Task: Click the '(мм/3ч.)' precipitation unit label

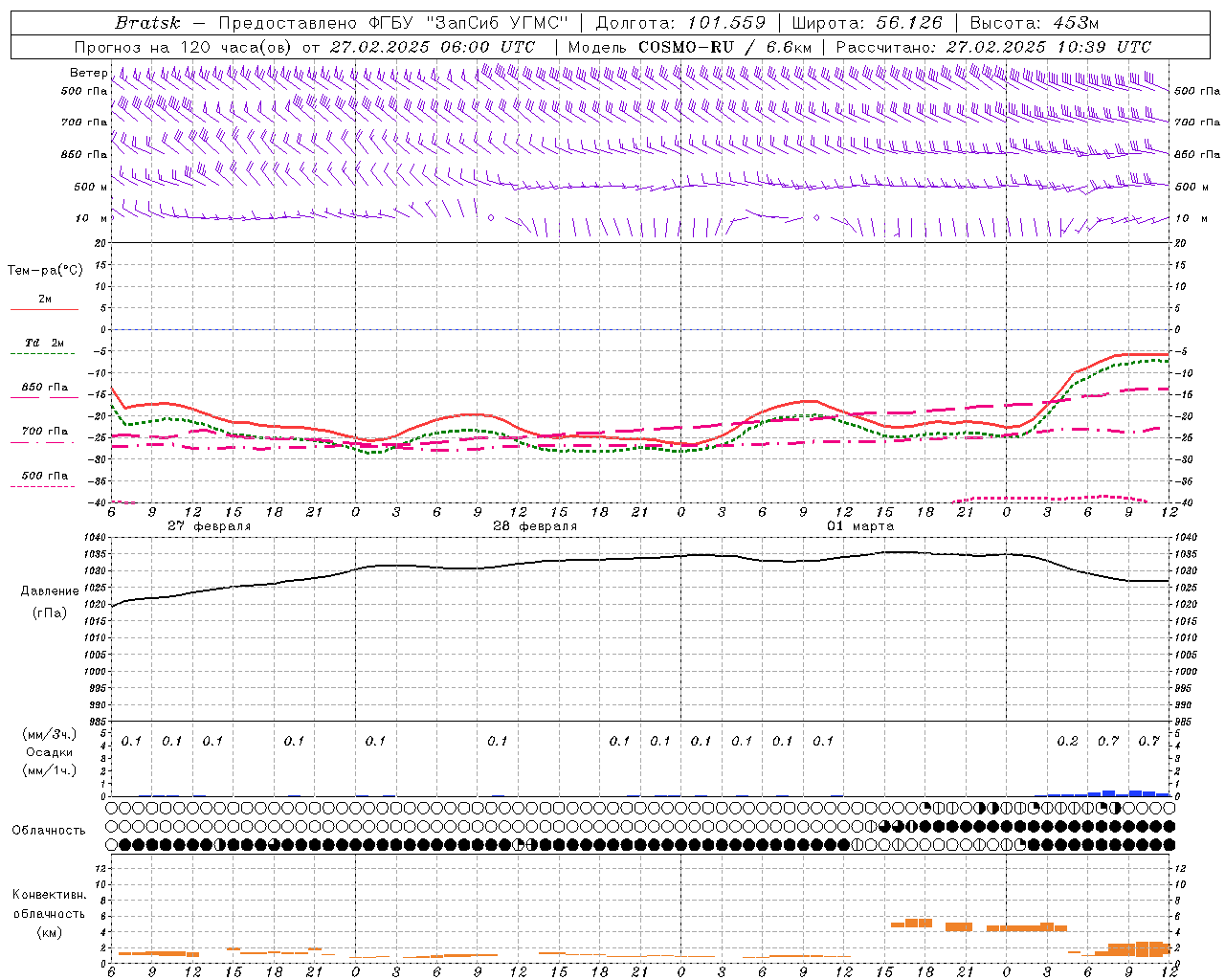Action: point(49,734)
